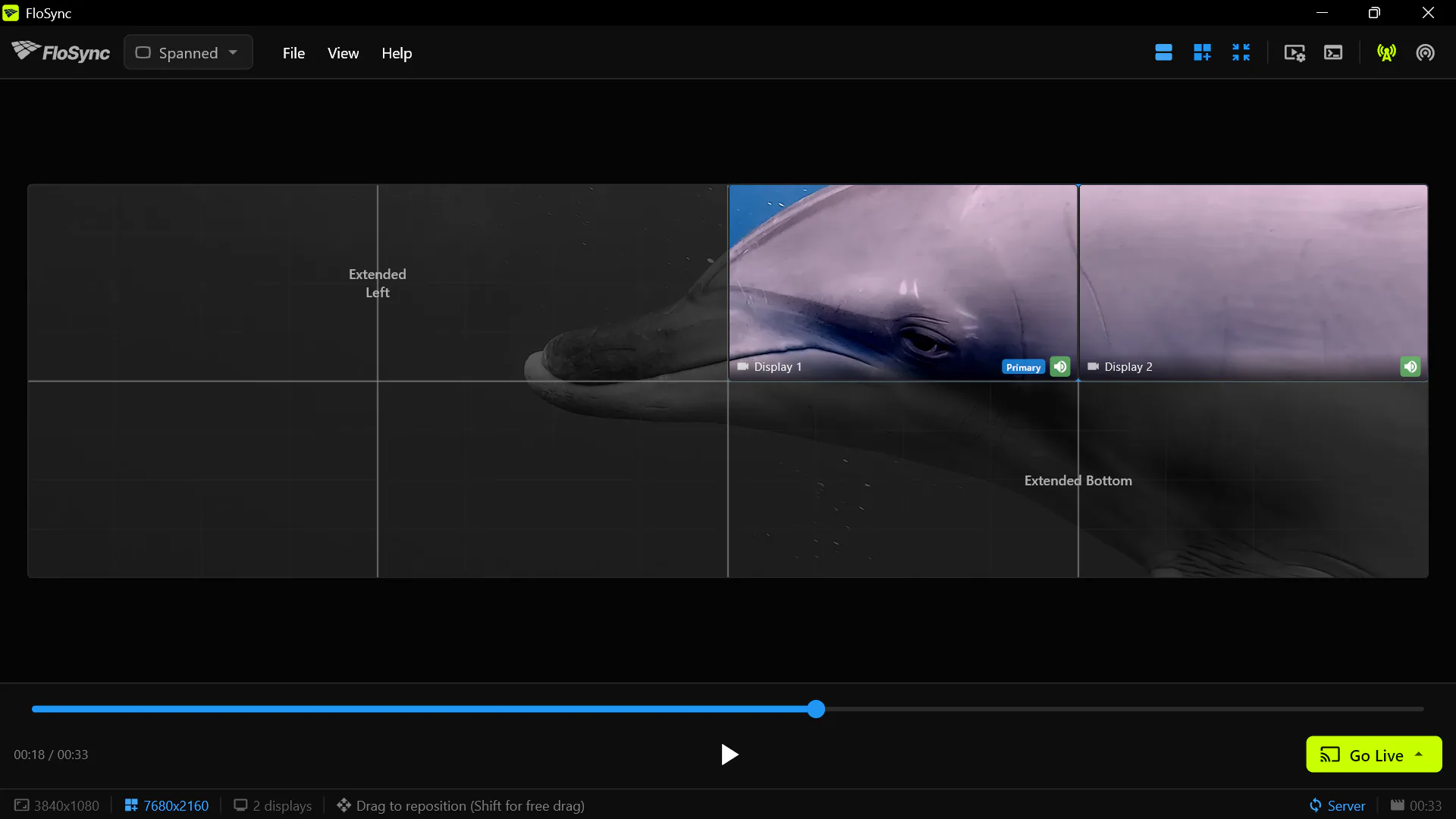Toggle the green broadcast tower icon
This screenshot has width=1456, height=819.
pos(1386,52)
